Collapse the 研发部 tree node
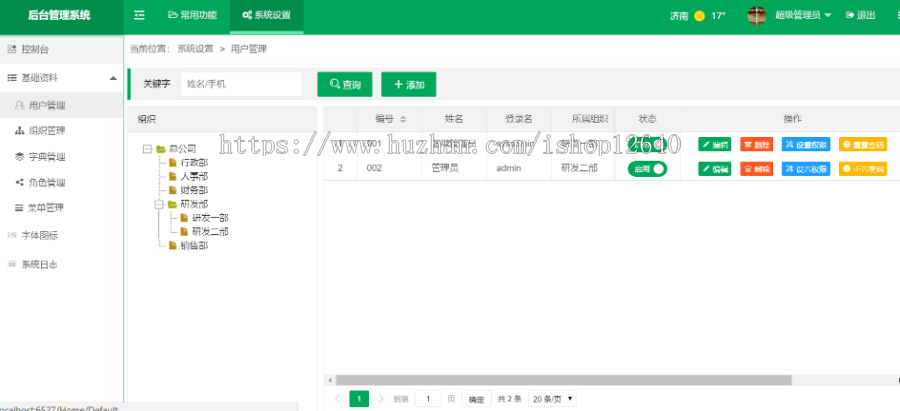This screenshot has height=411, width=900. (158, 204)
